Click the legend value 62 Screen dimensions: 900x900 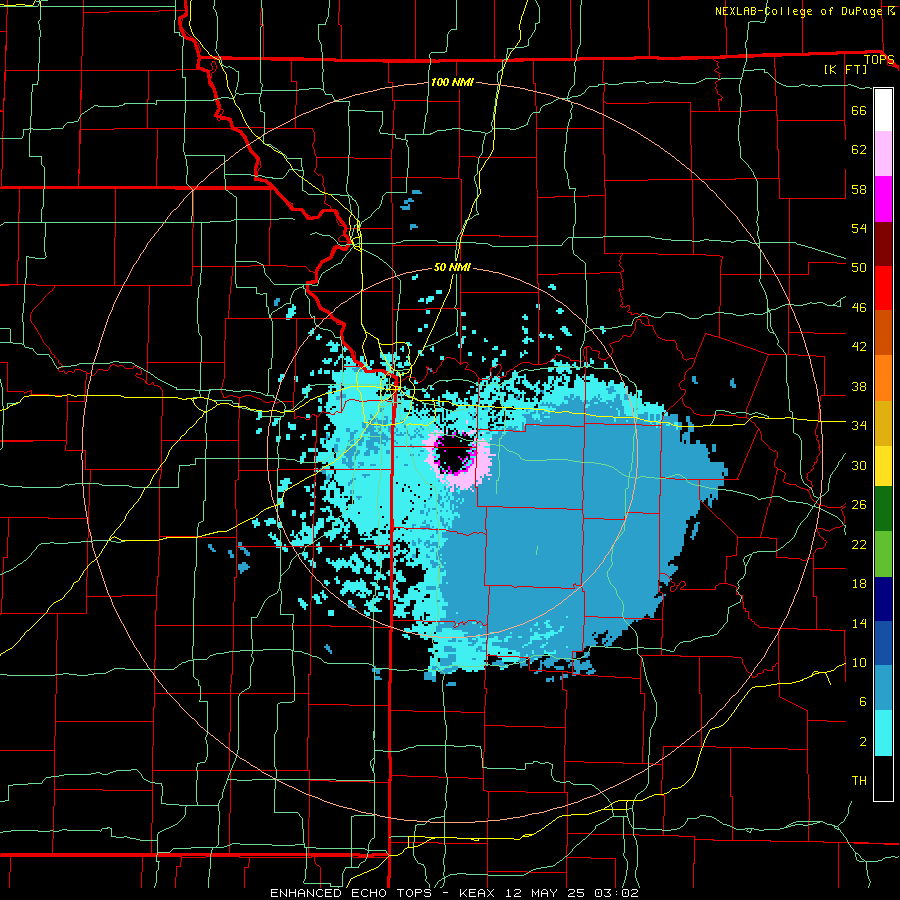coord(859,150)
